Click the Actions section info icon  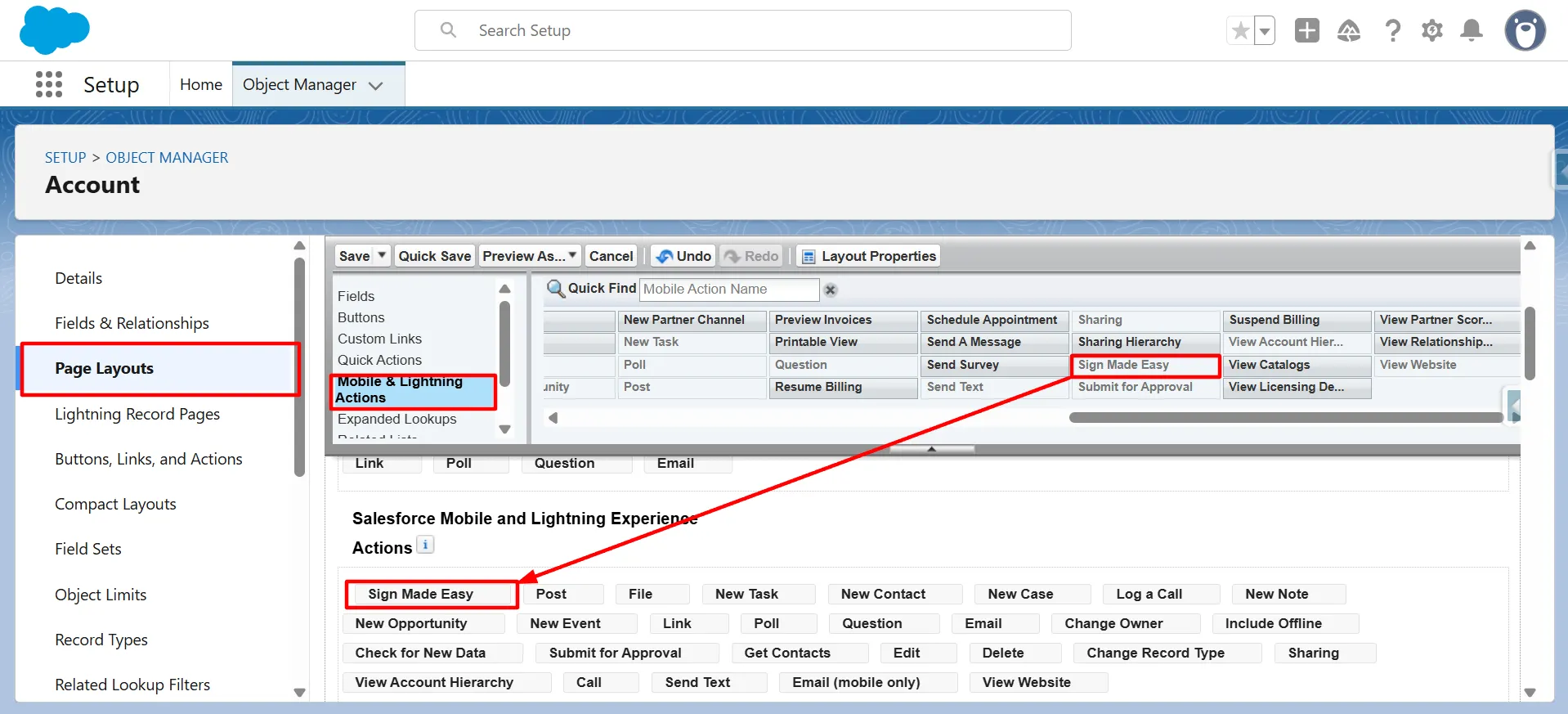coord(425,545)
